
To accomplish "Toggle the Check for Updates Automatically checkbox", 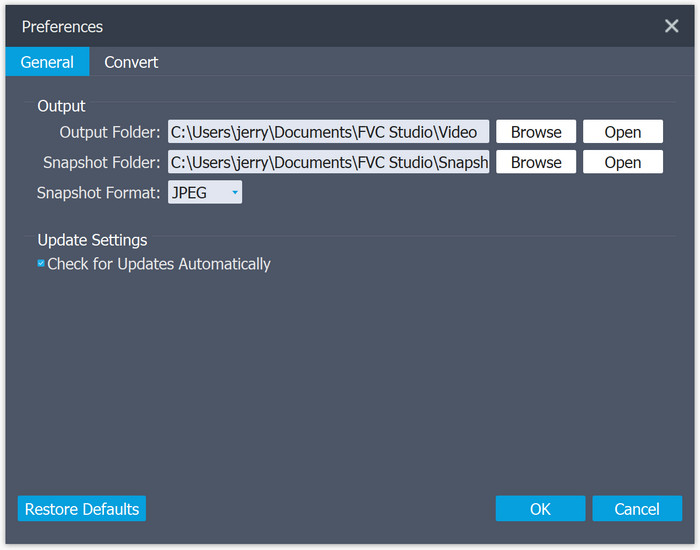I will pos(41,264).
